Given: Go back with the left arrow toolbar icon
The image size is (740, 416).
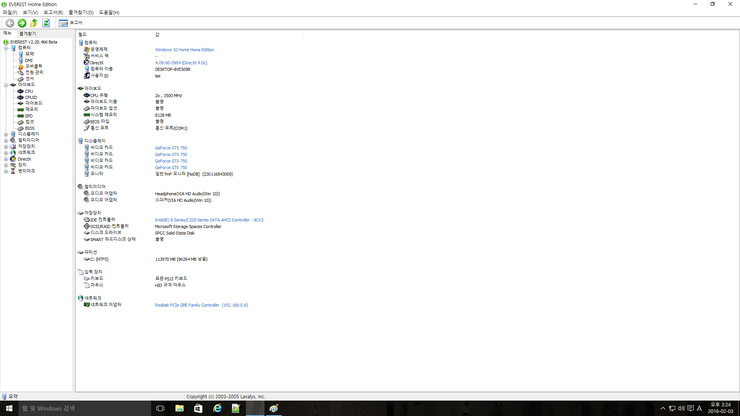Looking at the screenshot, I should click(10, 23).
